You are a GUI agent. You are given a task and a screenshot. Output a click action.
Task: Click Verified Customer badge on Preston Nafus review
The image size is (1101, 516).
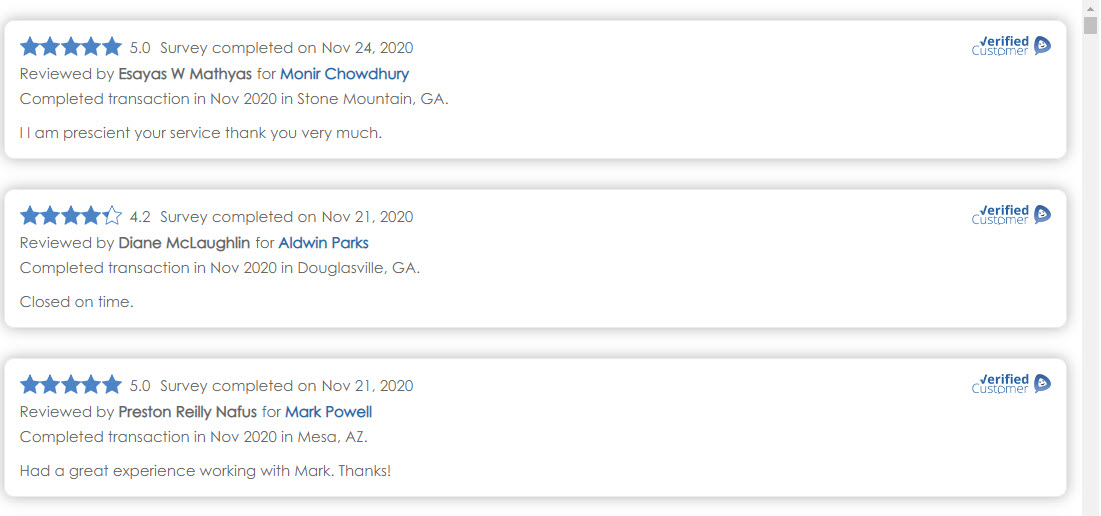pyautogui.click(x=1011, y=383)
